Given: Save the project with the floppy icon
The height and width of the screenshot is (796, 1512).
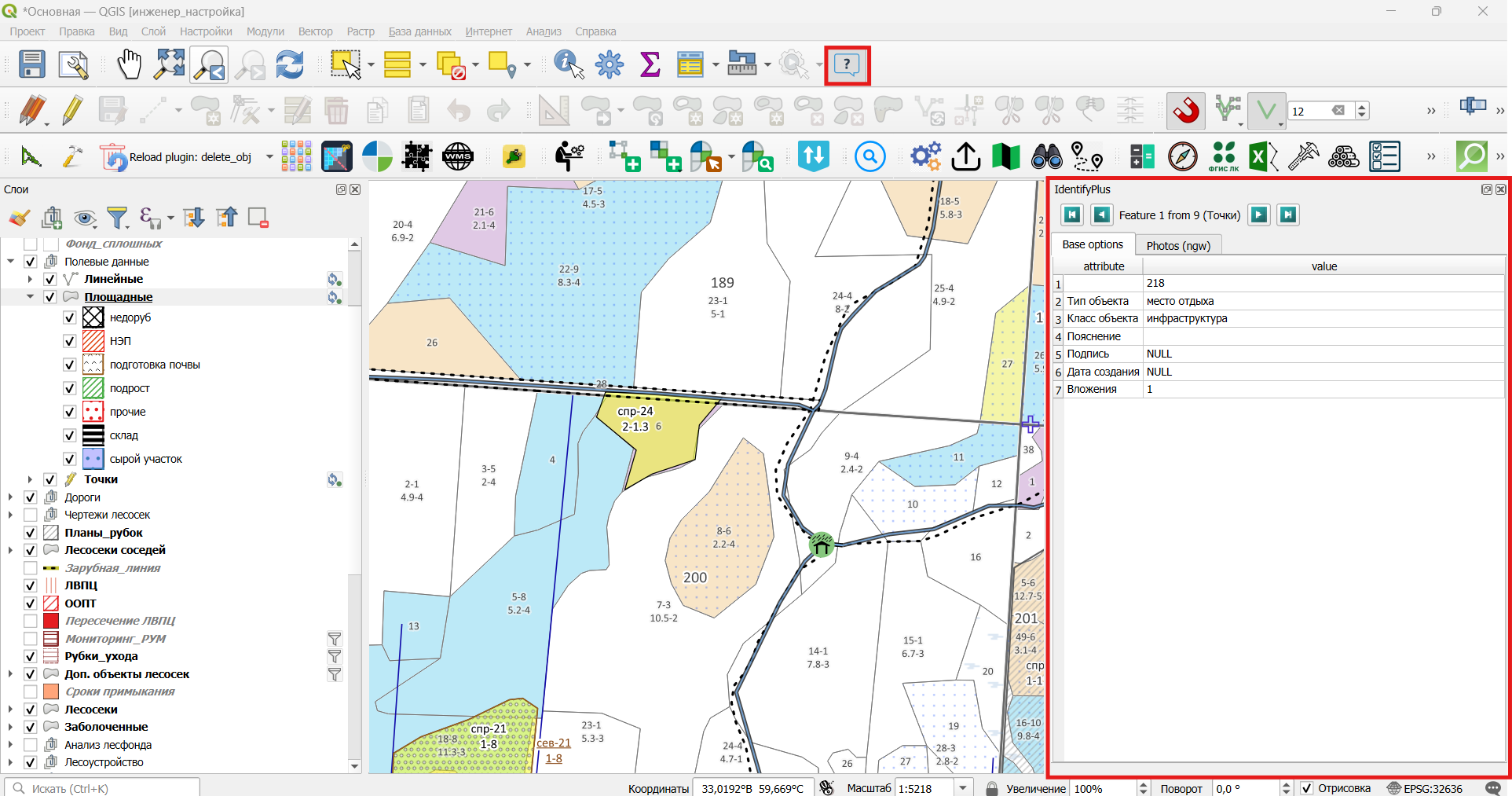Looking at the screenshot, I should click(x=32, y=64).
